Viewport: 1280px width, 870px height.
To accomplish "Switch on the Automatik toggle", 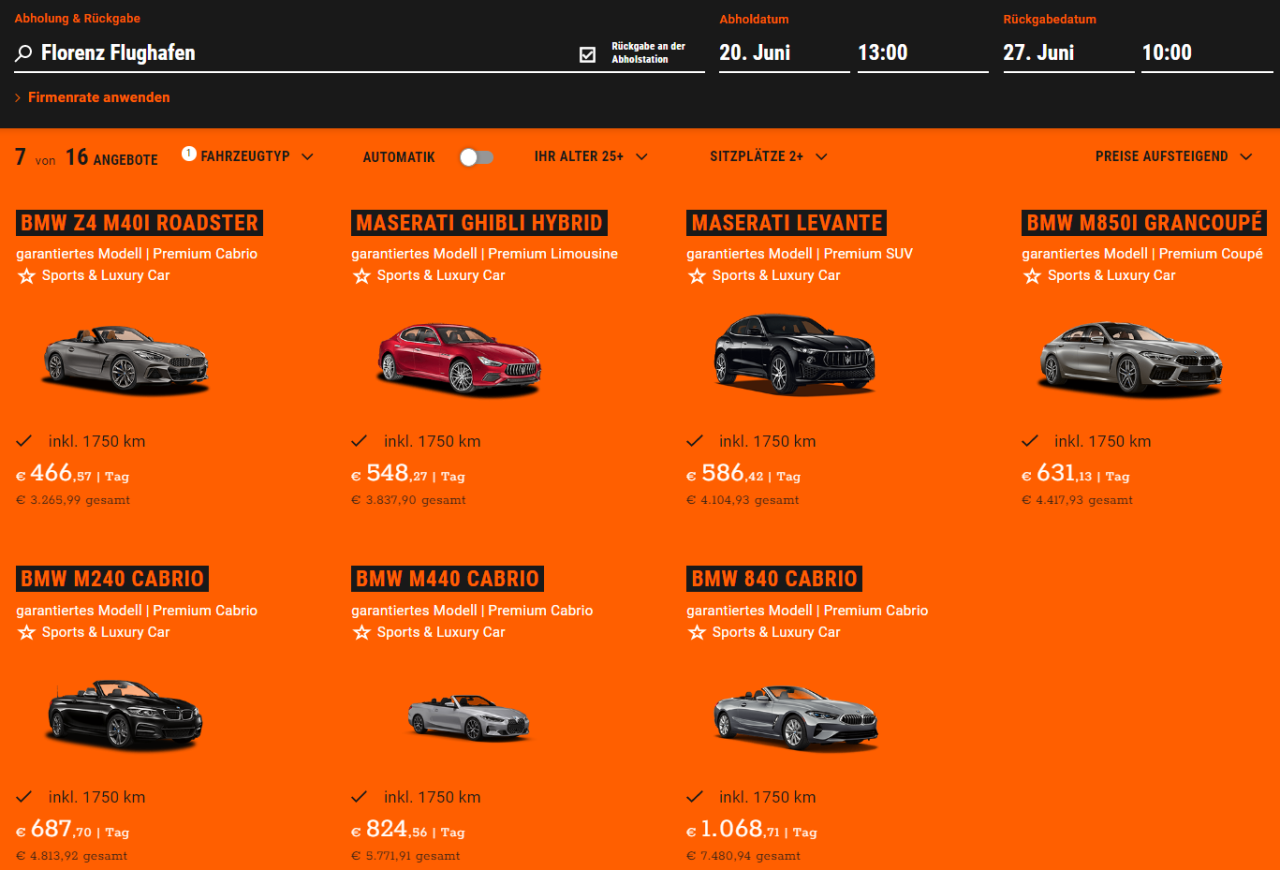I will click(476, 157).
